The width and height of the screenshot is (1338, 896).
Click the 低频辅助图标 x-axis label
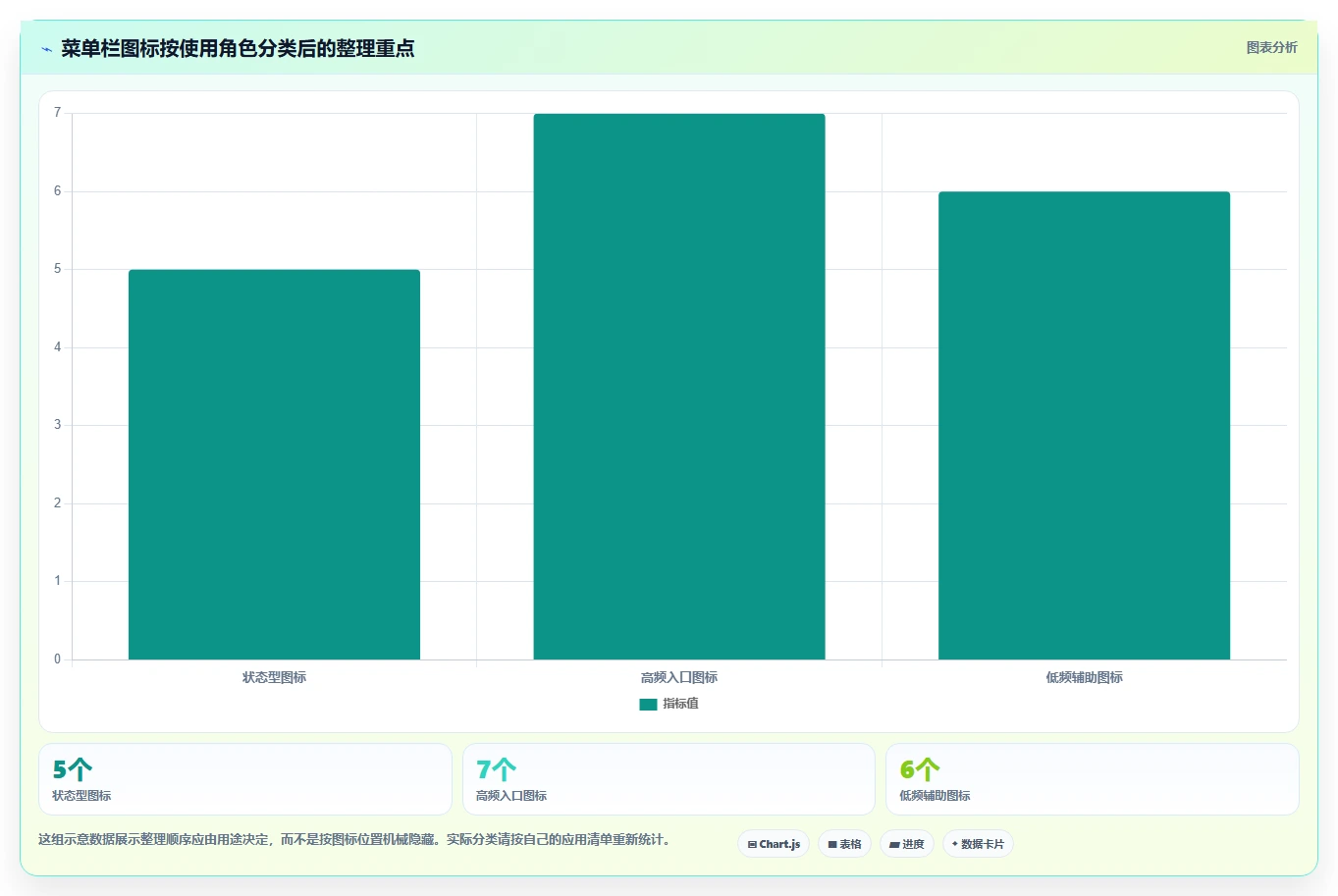[1084, 677]
